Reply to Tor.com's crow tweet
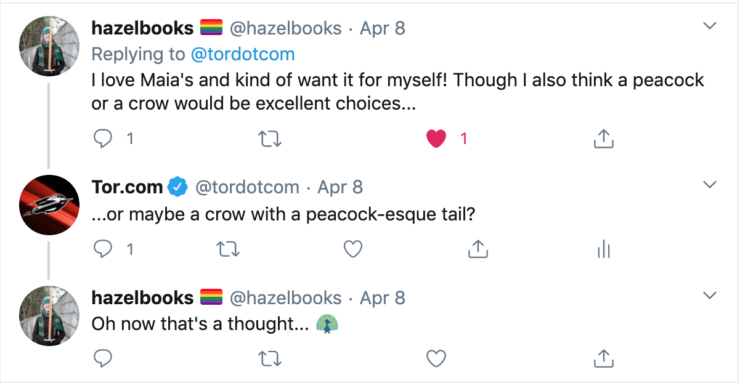Viewport: 740px width, 383px height. (x=103, y=249)
